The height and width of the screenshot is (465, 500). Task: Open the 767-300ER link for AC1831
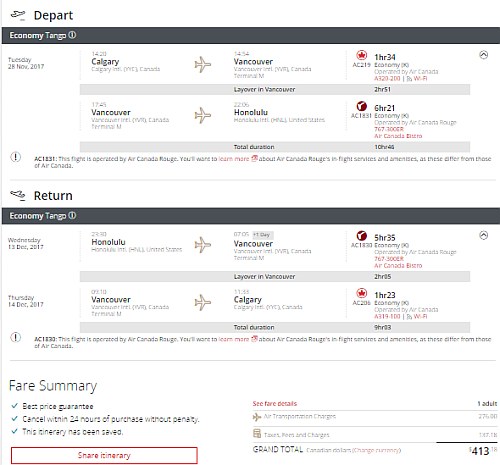click(x=389, y=129)
